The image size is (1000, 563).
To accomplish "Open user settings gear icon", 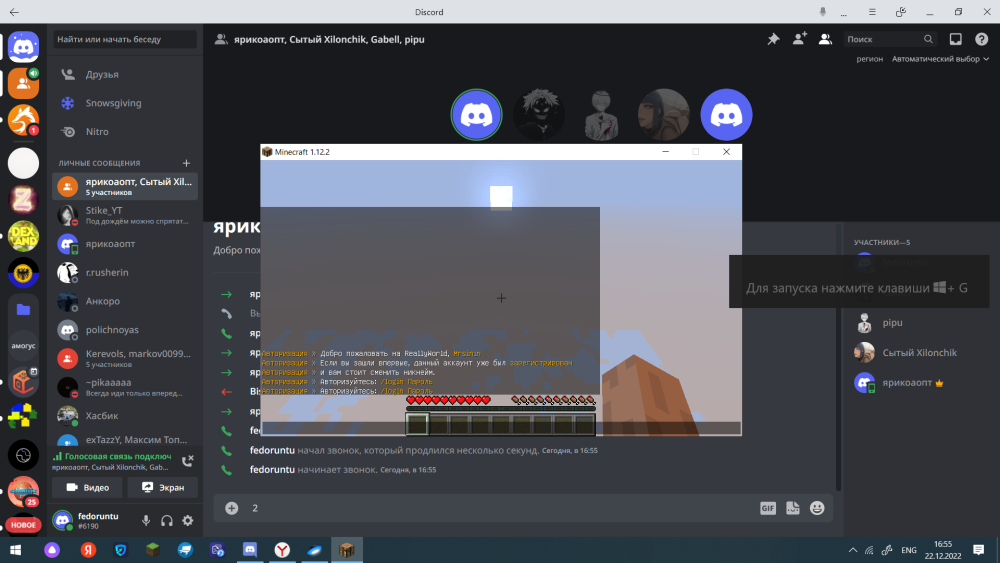I will coord(188,520).
